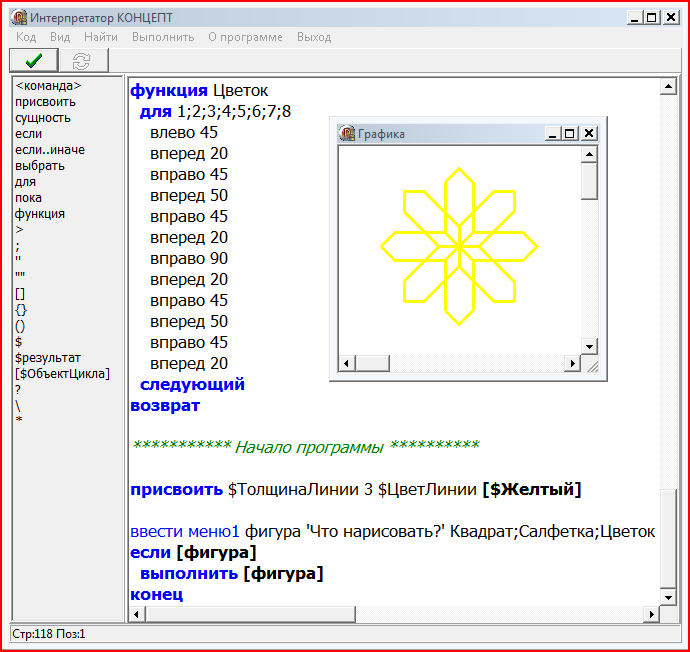Click the Графика window horizontal scroll left arrow
690x652 pixels.
pos(347,362)
